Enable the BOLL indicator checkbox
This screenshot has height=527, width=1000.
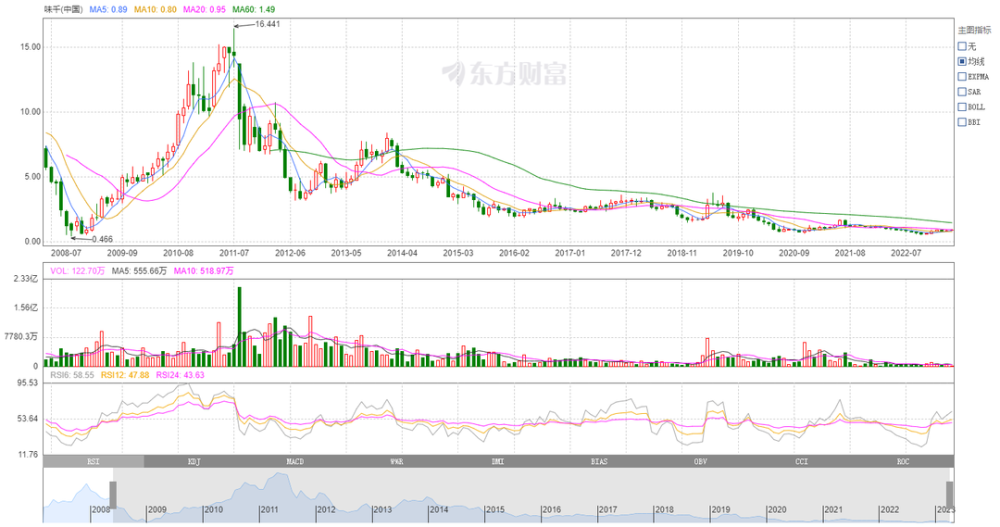click(962, 107)
